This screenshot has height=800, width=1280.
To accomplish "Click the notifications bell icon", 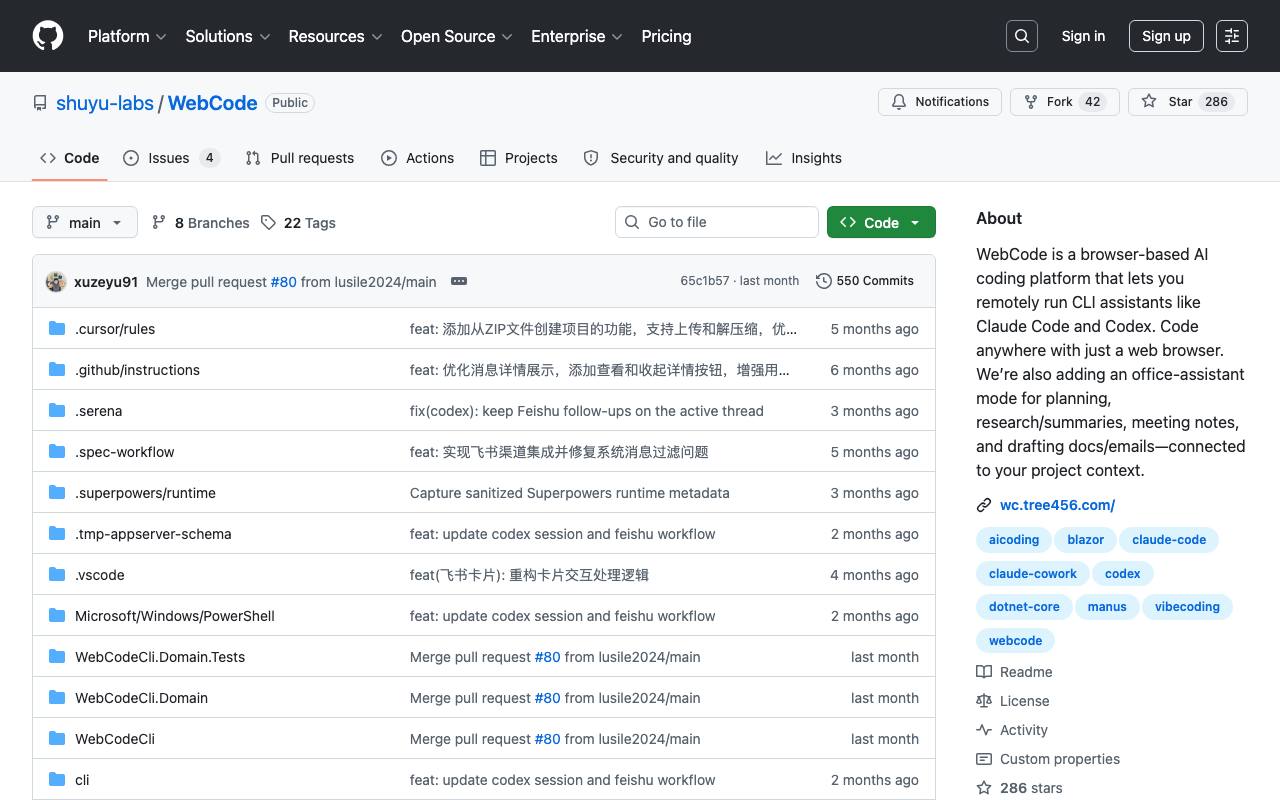I will coord(899,102).
